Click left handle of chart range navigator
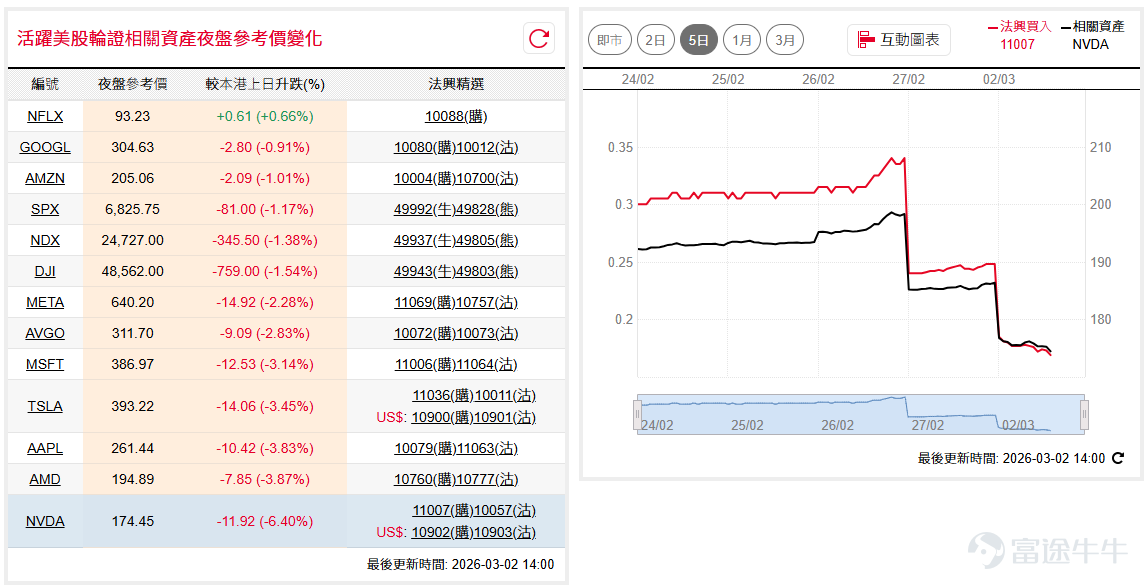This screenshot has height=587, width=1148. pos(638,415)
